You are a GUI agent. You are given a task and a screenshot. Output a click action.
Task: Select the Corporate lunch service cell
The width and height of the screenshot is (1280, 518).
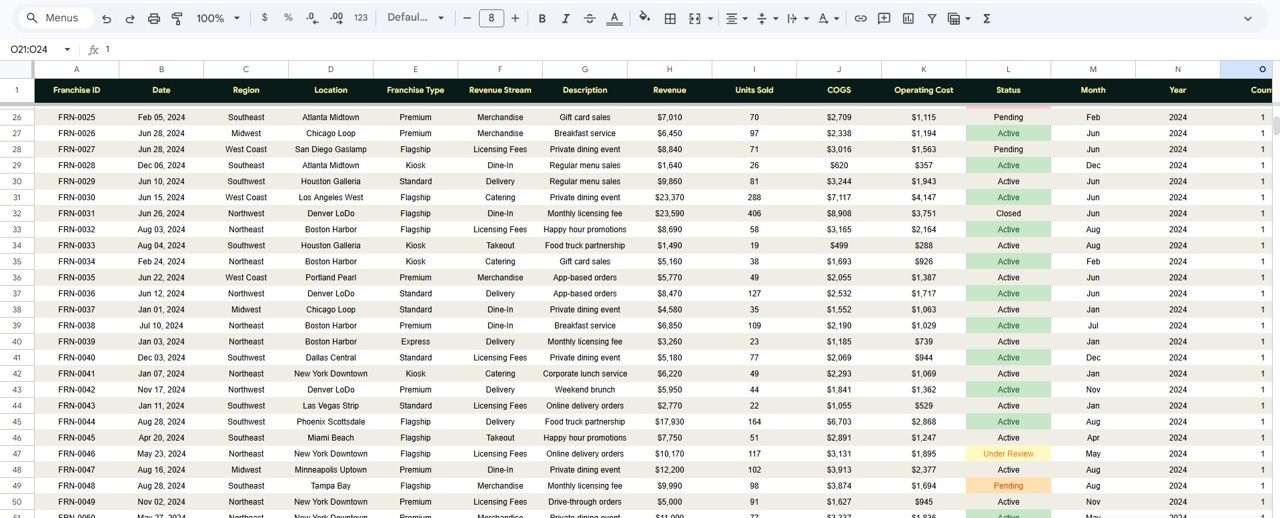[x=585, y=373]
